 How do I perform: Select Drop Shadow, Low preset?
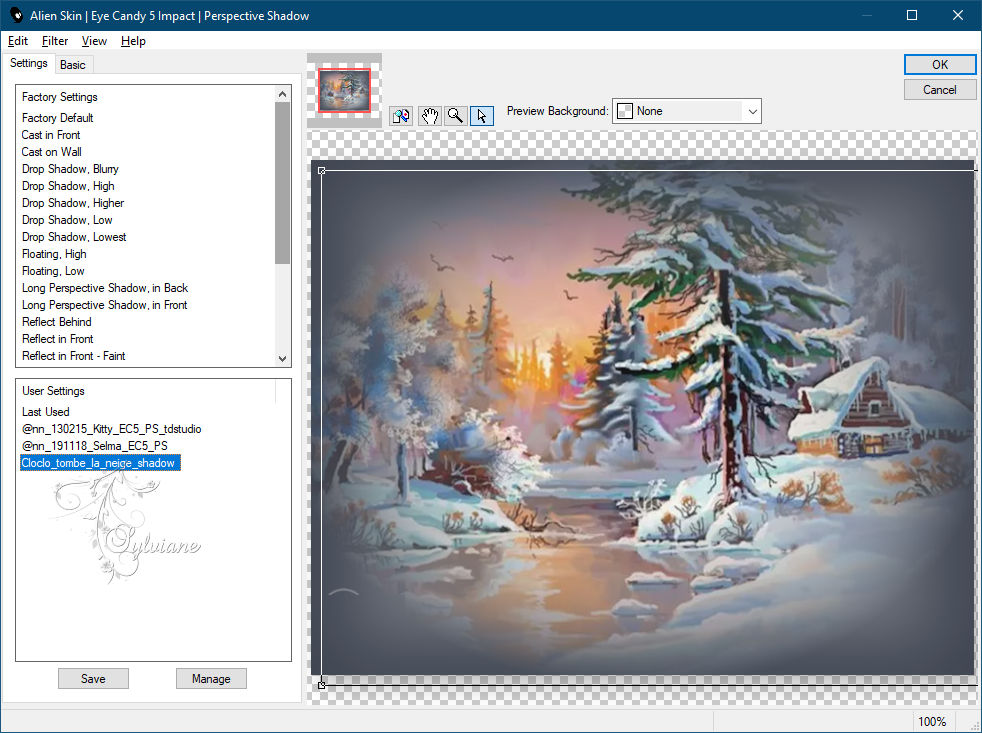point(67,219)
